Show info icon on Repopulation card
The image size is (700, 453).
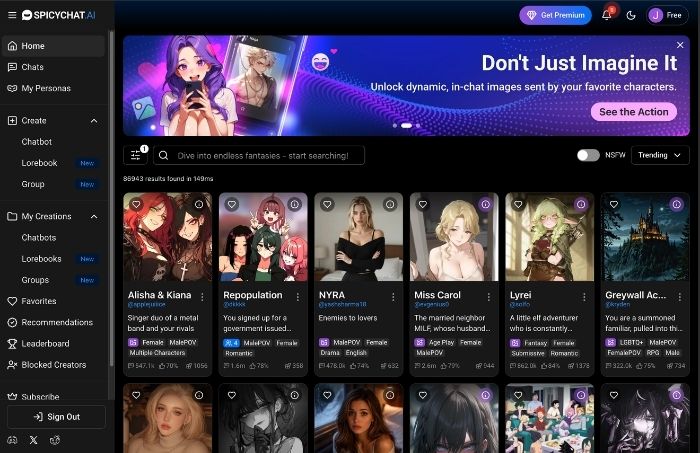[295, 204]
